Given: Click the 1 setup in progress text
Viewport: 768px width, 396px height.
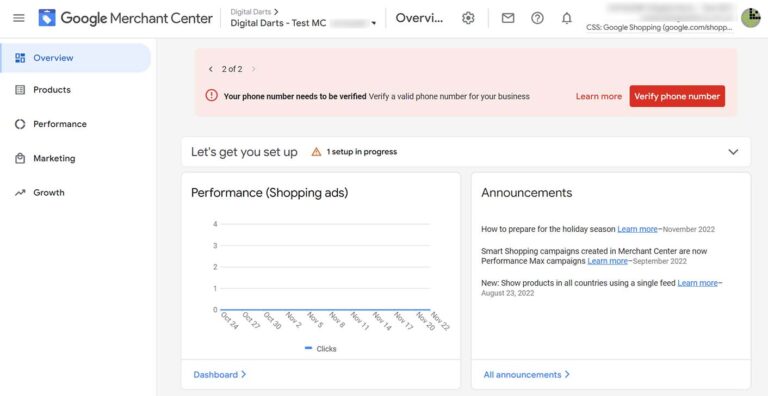Looking at the screenshot, I should (x=361, y=152).
